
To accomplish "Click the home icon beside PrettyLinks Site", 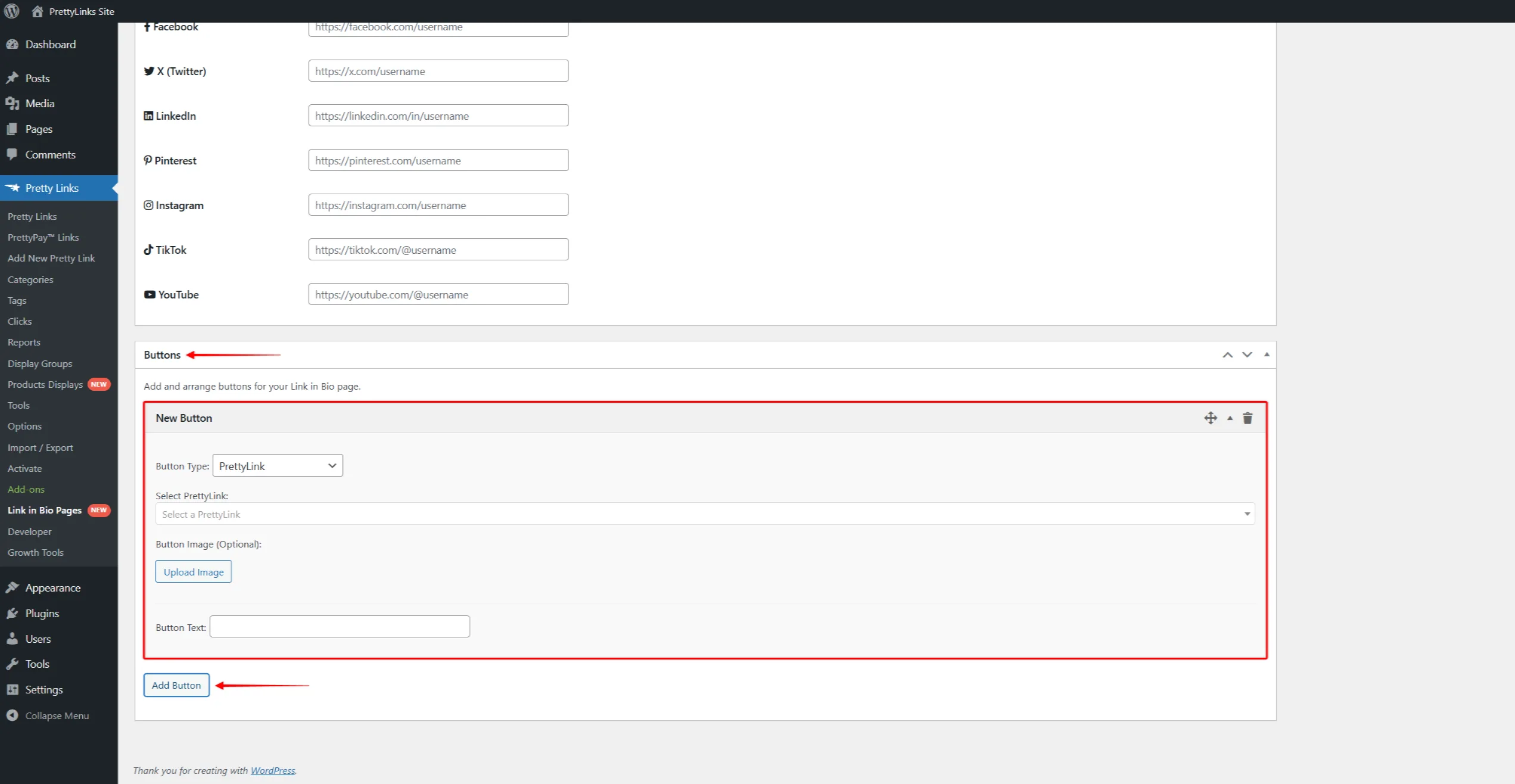I will 38,11.
